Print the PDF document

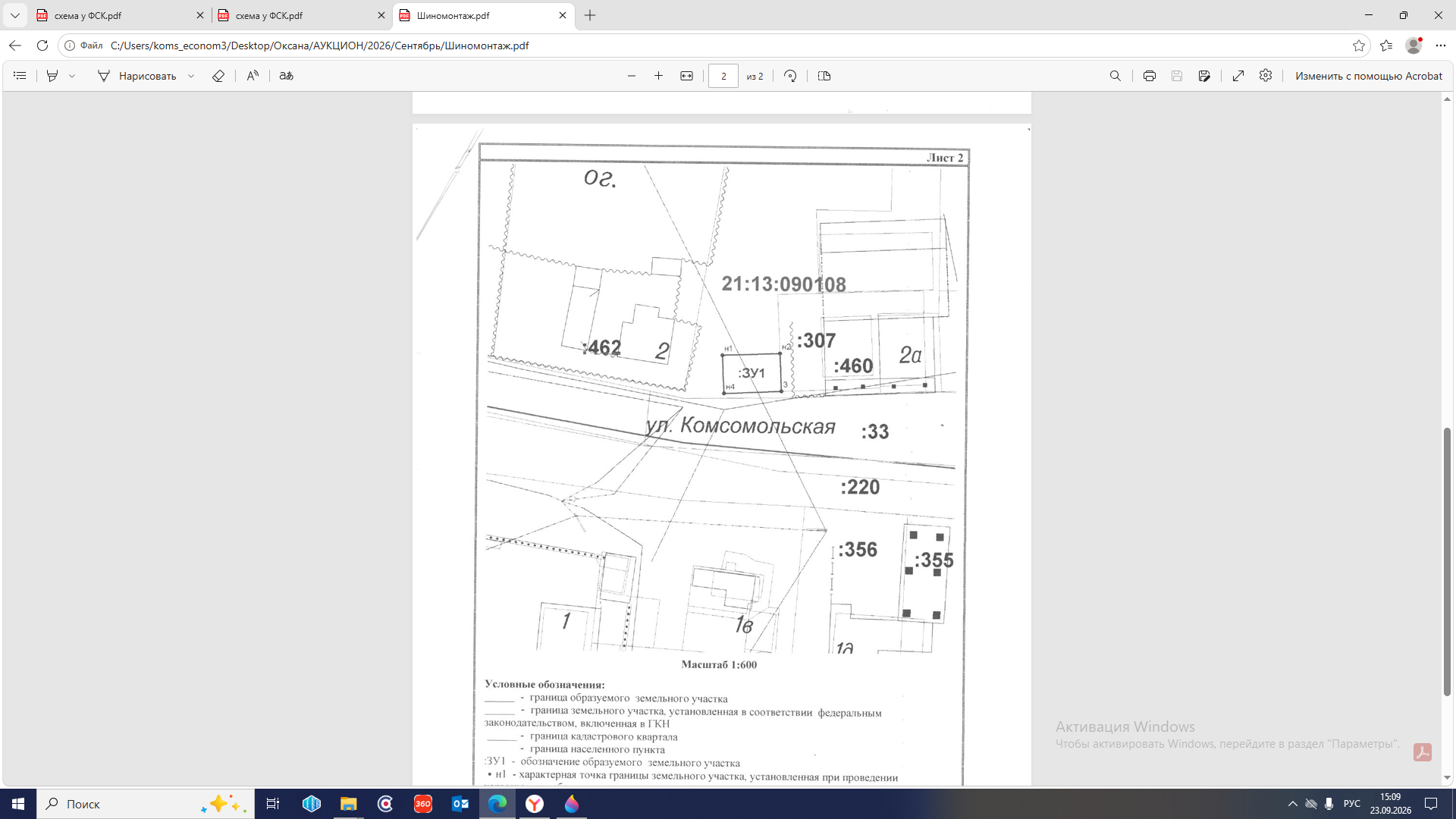(x=1150, y=76)
